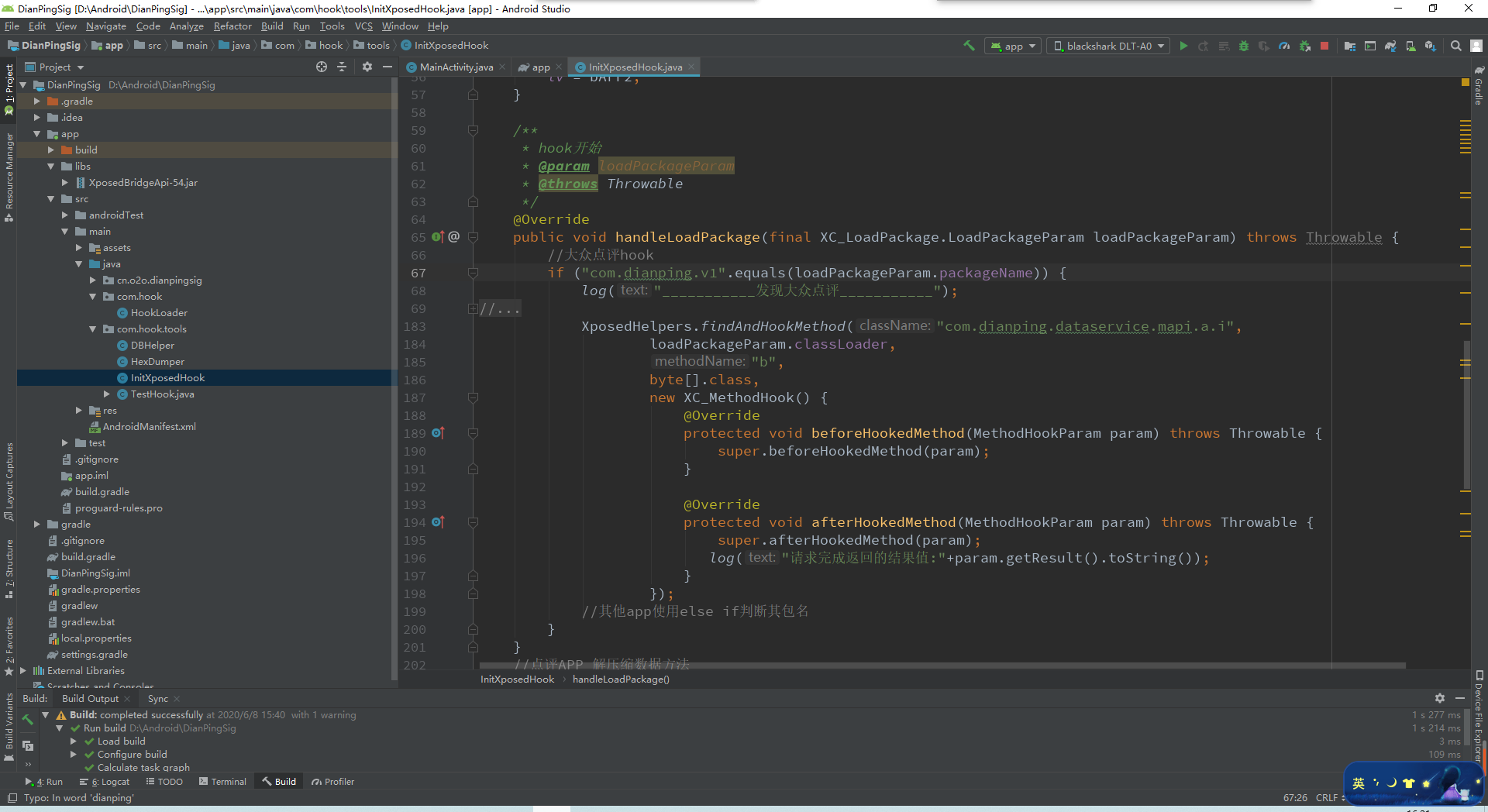Open the Refactor menu
1488x812 pixels.
coord(232,26)
